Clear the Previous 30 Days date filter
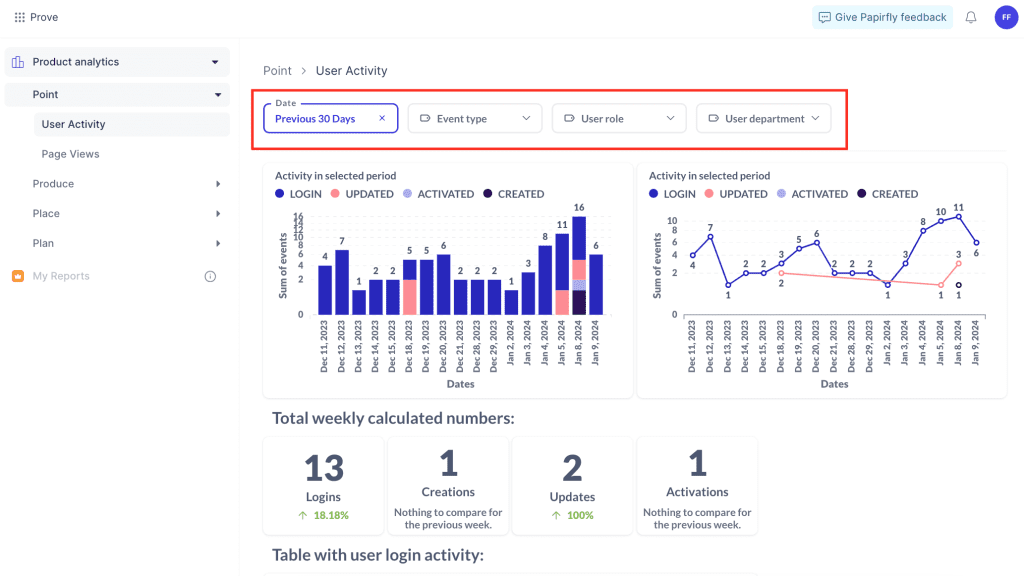1024x576 pixels. coord(382,118)
